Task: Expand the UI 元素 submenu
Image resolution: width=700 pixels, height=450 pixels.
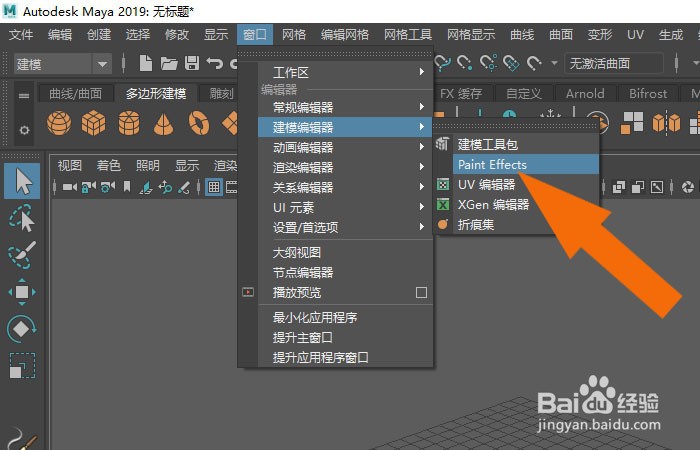Action: coord(346,208)
